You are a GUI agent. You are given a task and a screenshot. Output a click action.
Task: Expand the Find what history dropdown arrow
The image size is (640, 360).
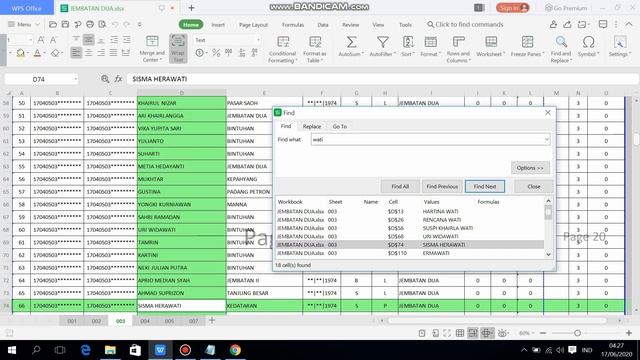coord(547,140)
